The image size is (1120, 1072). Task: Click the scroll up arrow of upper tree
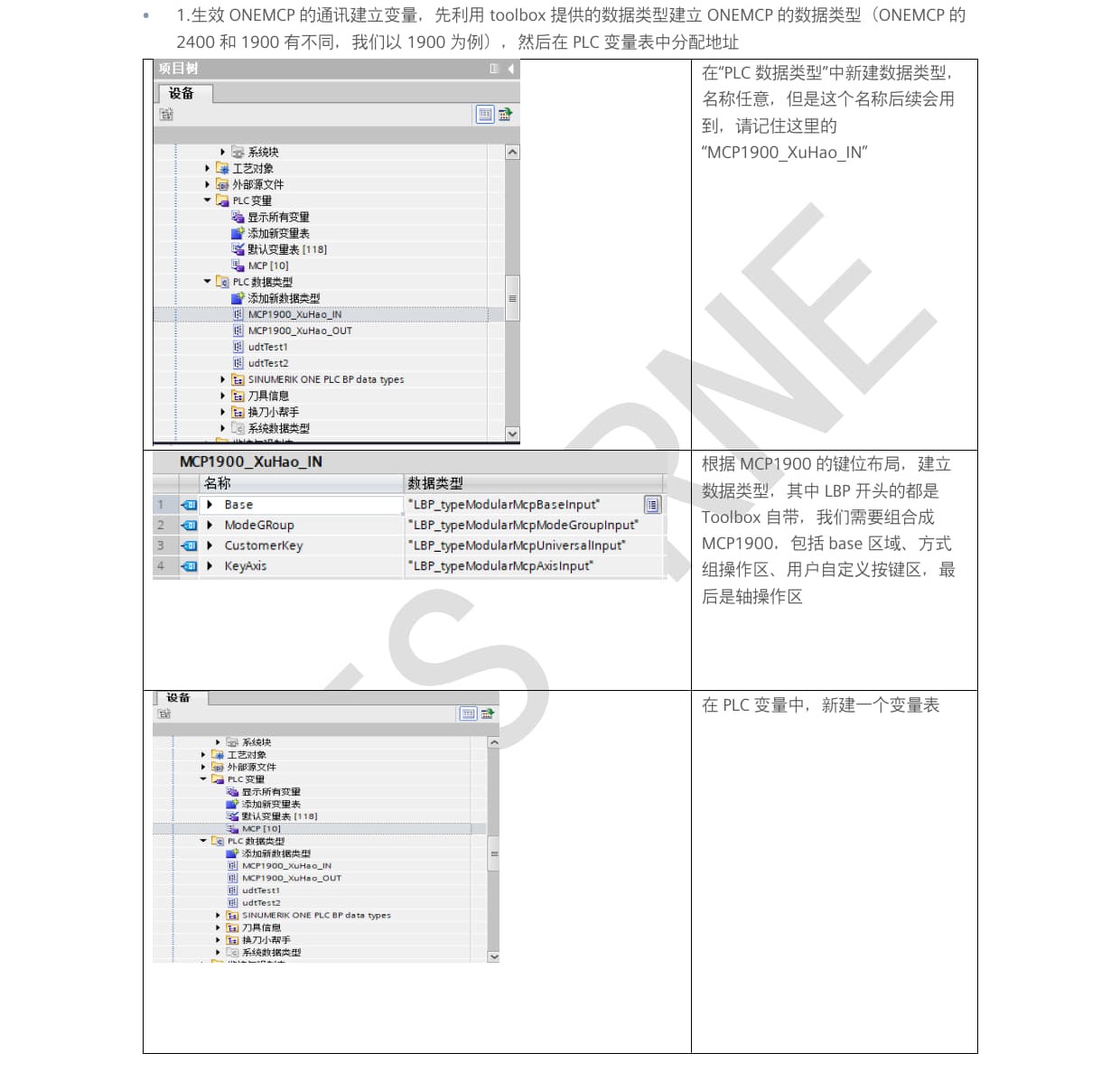512,152
